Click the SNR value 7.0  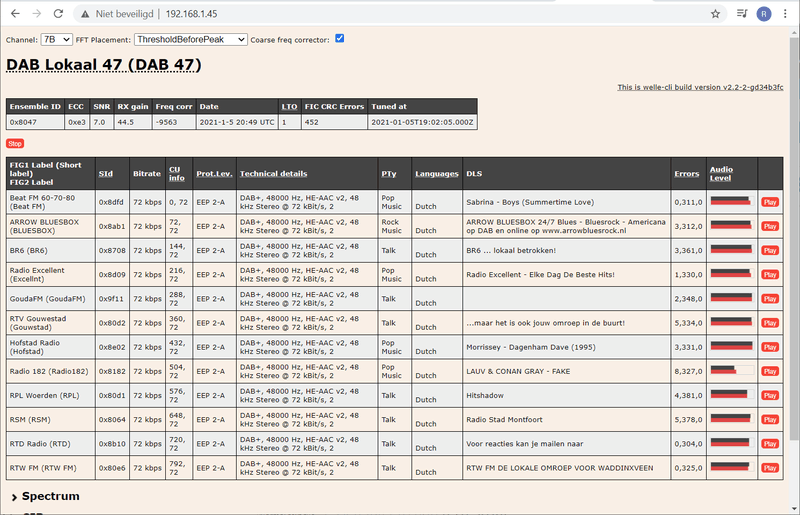(x=99, y=122)
